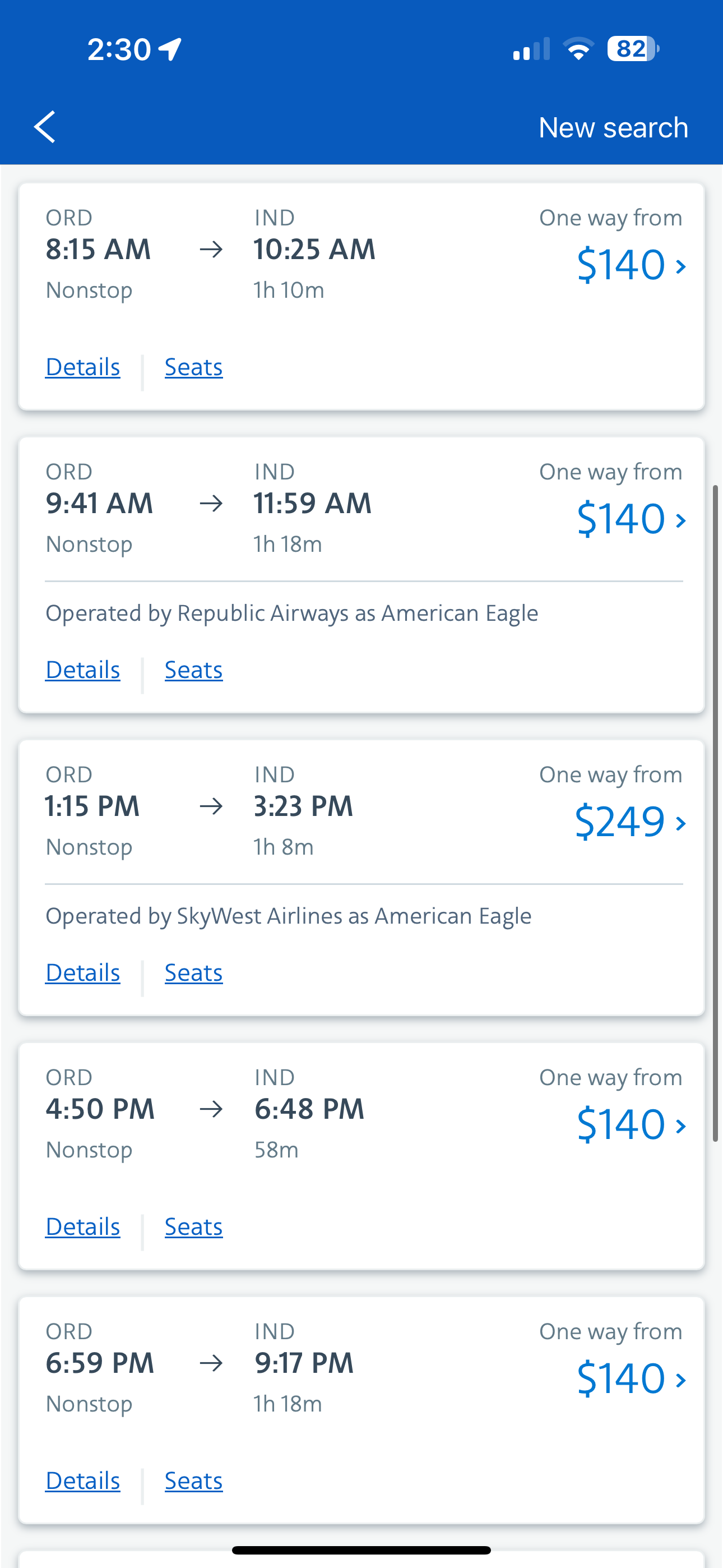Expand the $140 fare for 9:41 AM flight
Viewport: 723px width, 1568px height.
631,519
